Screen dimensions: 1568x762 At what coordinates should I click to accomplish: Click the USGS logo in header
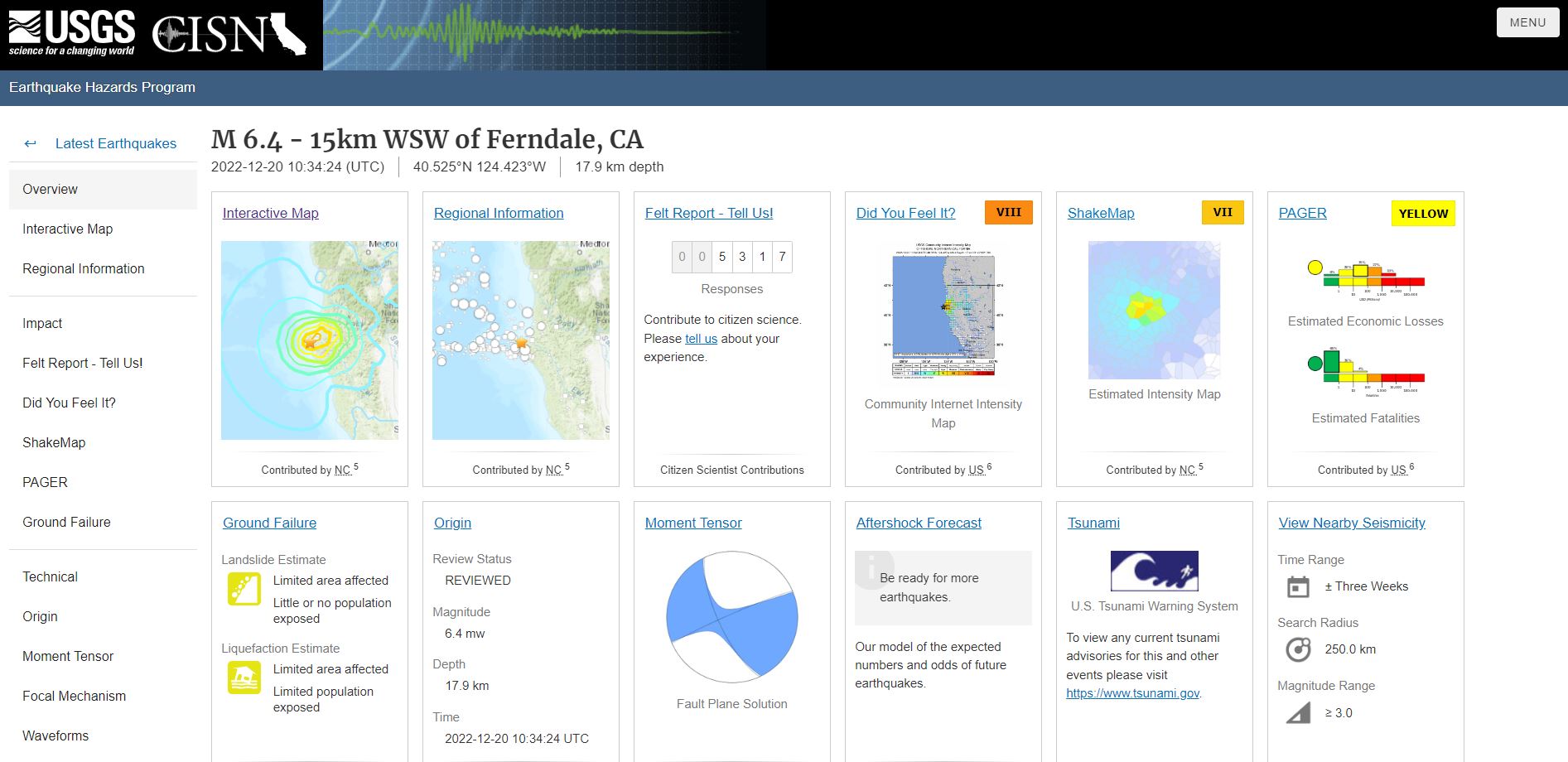[71, 33]
